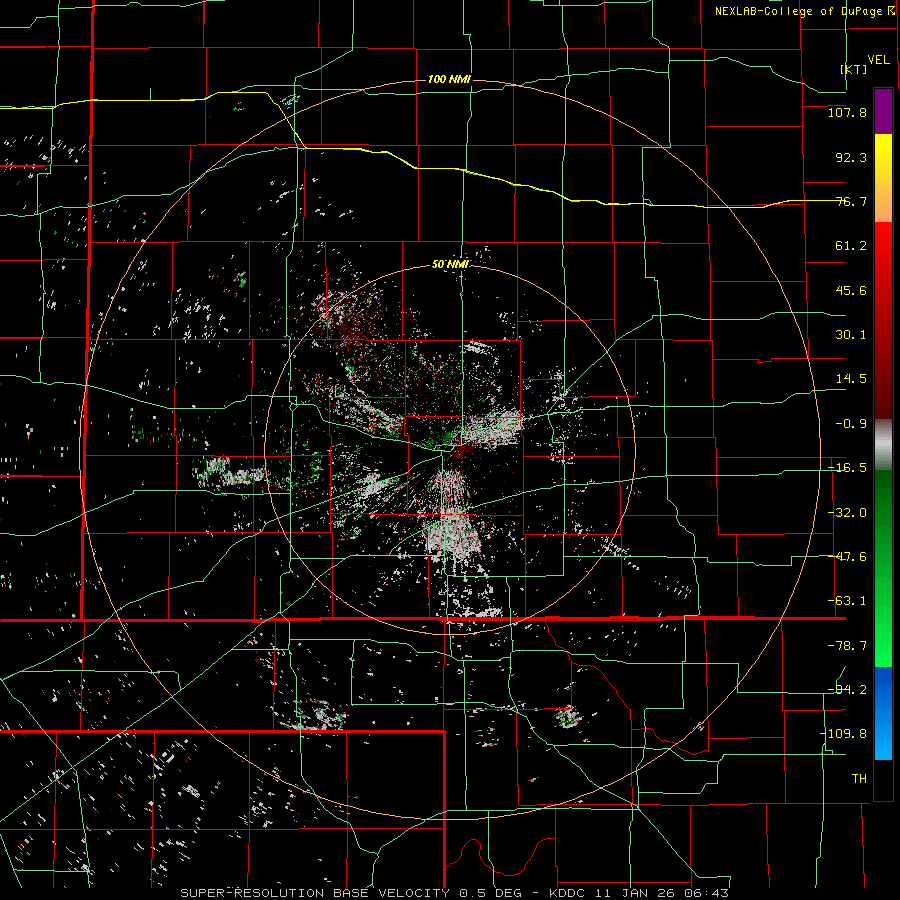Click the TH label on the legend
This screenshot has height=900, width=900.
(859, 779)
